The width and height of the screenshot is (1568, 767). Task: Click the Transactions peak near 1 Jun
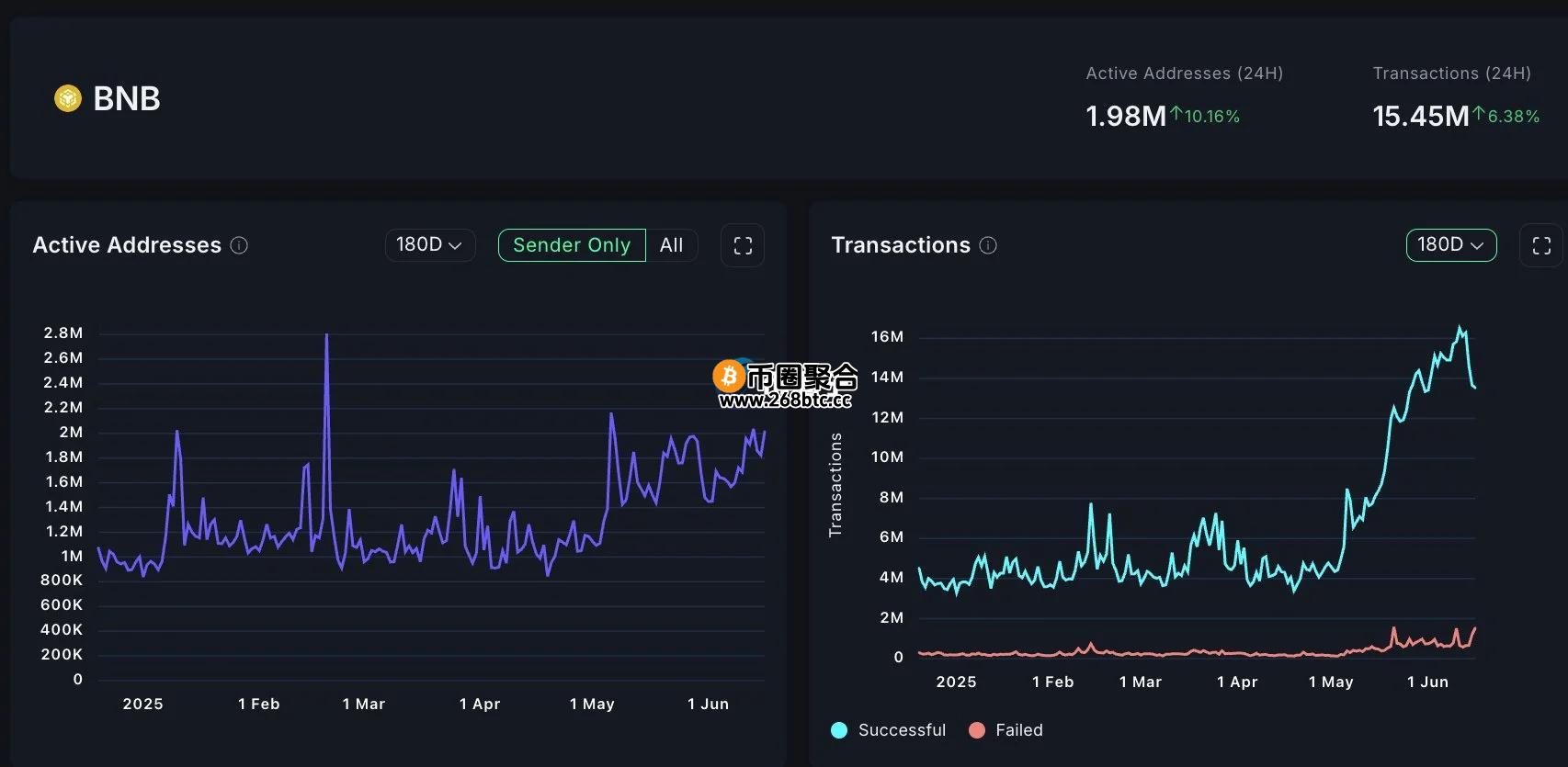(1460, 329)
